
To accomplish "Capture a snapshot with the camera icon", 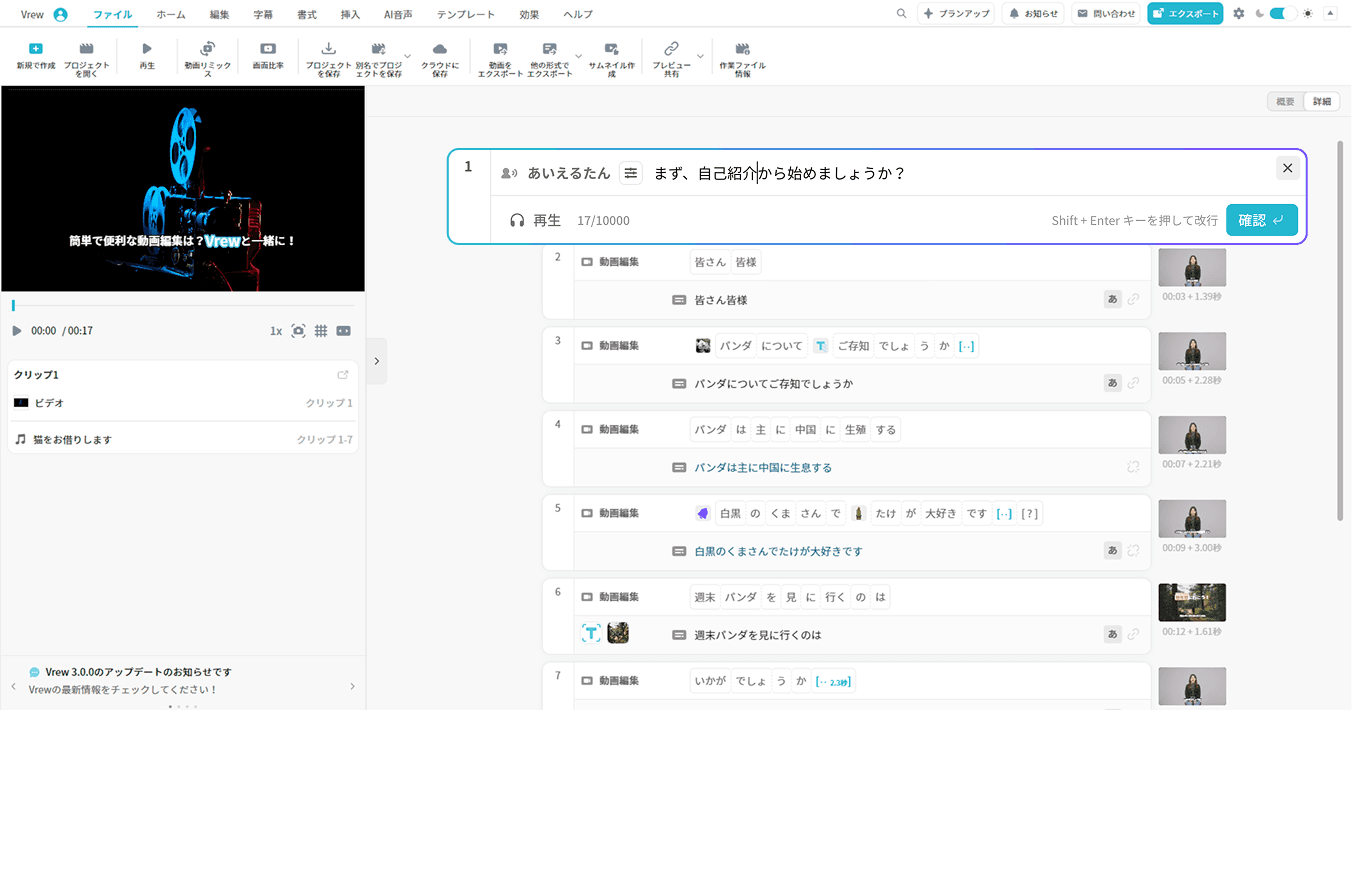I will click(298, 331).
